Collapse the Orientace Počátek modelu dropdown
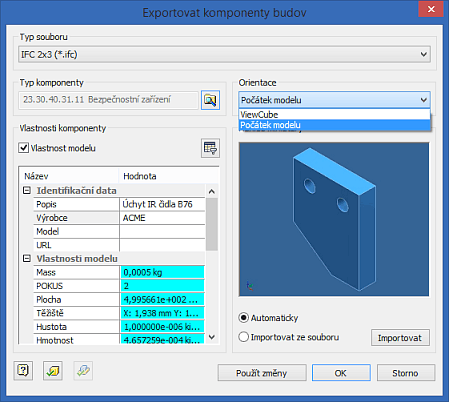 334,100
